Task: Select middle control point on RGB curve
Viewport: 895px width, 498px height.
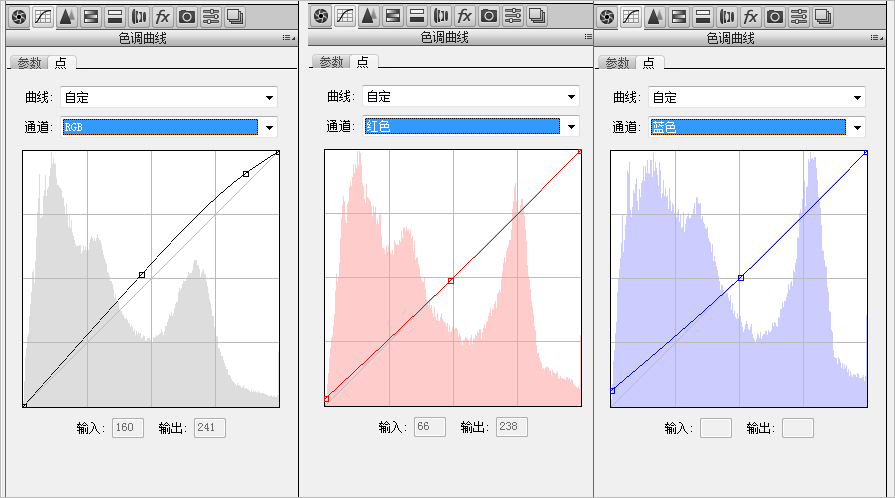Action: tap(142, 275)
